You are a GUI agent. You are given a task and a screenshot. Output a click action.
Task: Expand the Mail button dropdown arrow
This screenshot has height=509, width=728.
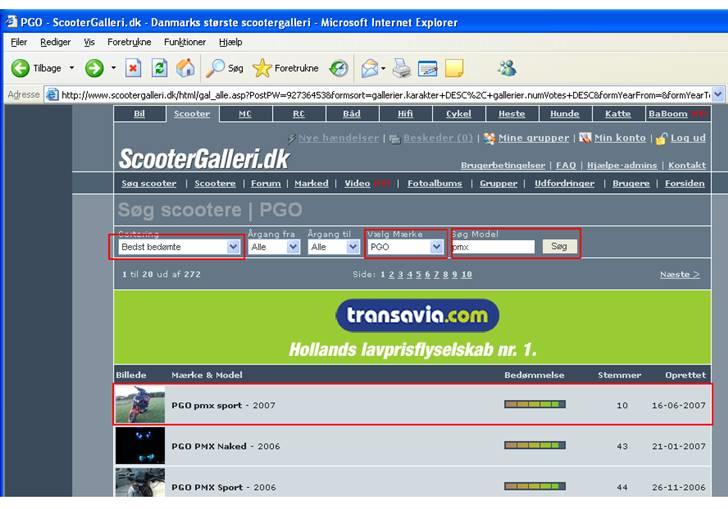(383, 68)
